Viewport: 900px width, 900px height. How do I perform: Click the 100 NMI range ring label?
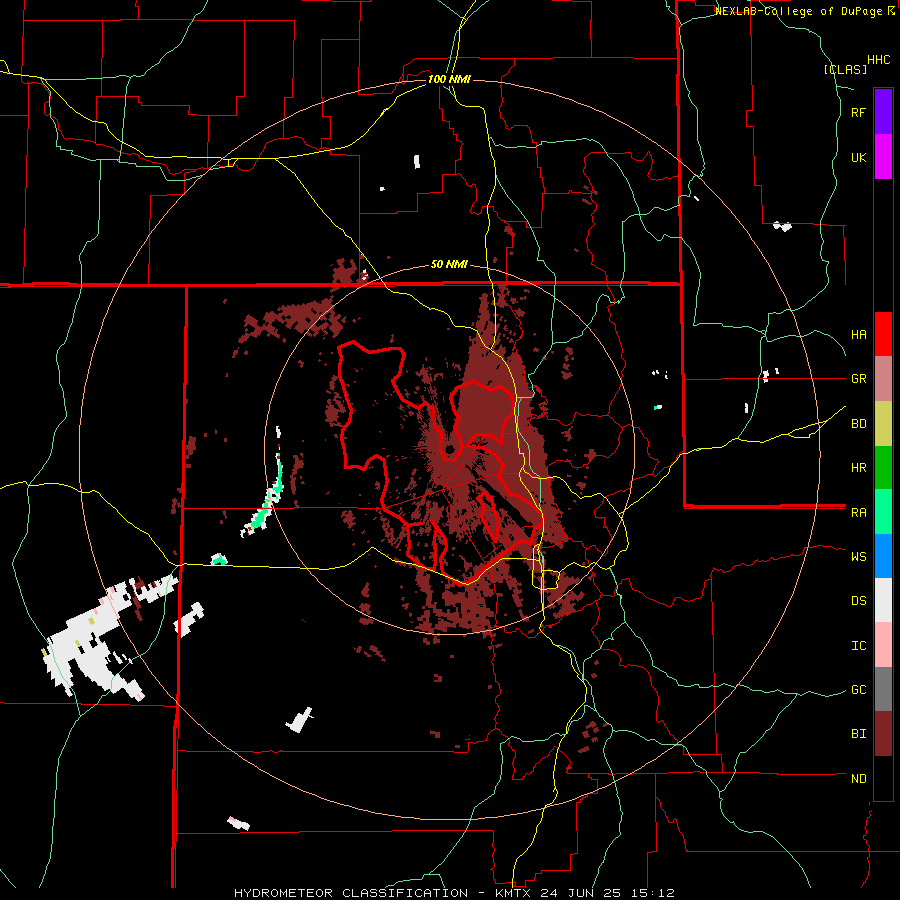tap(449, 79)
